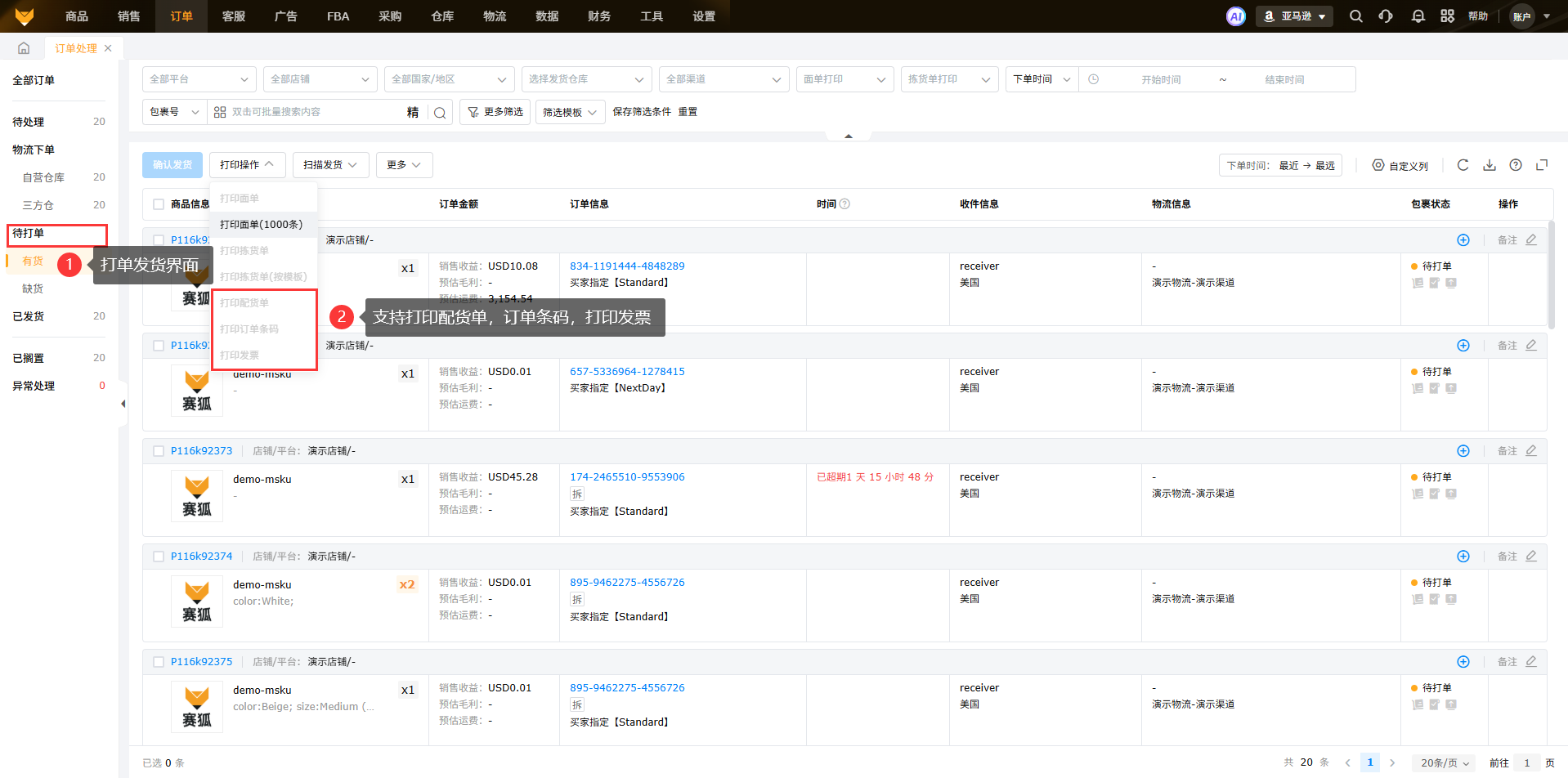Open the 仓库 top menu
Screen dimensions: 1568x778
click(x=442, y=16)
